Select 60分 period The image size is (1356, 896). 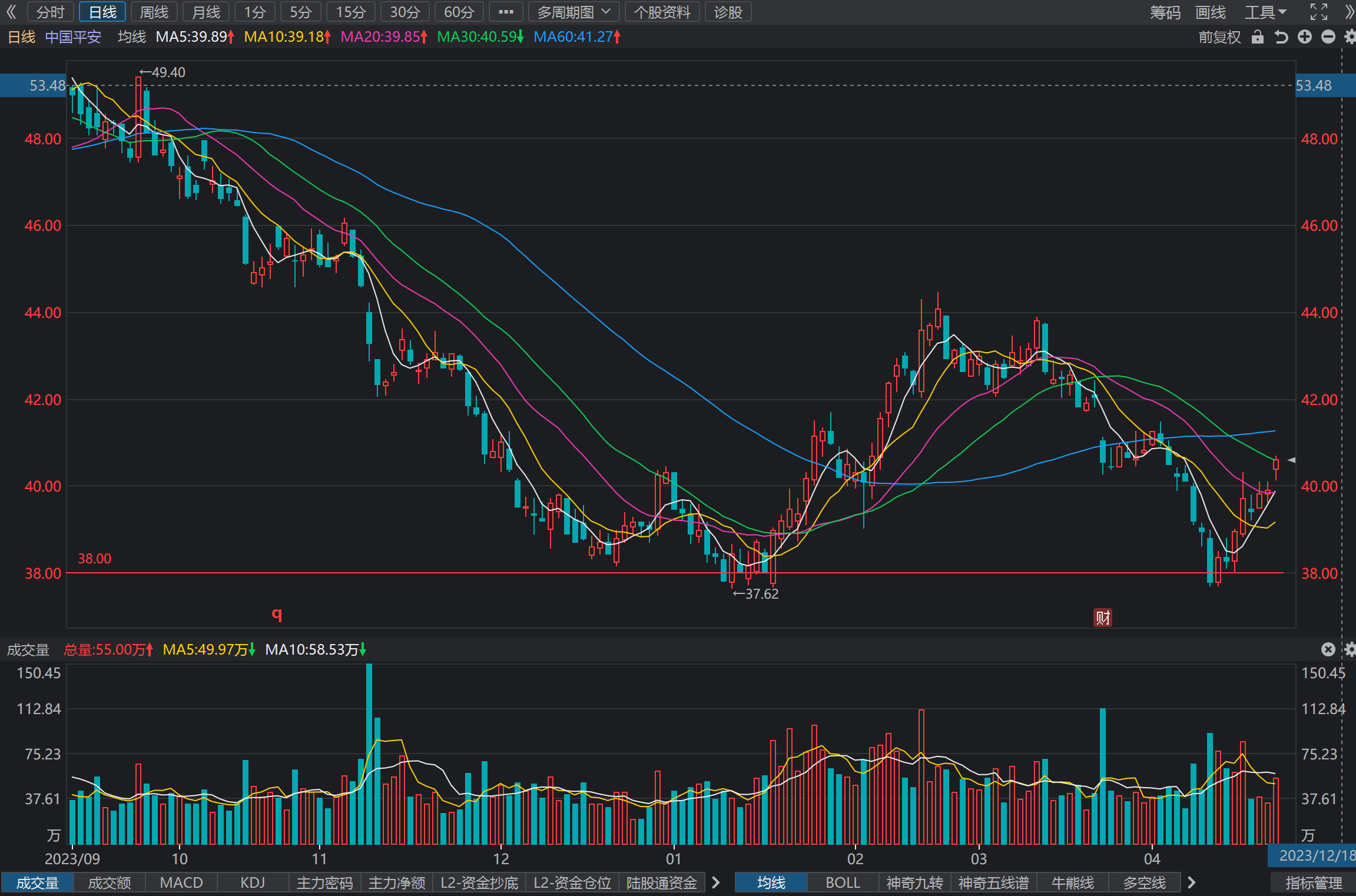pos(459,12)
